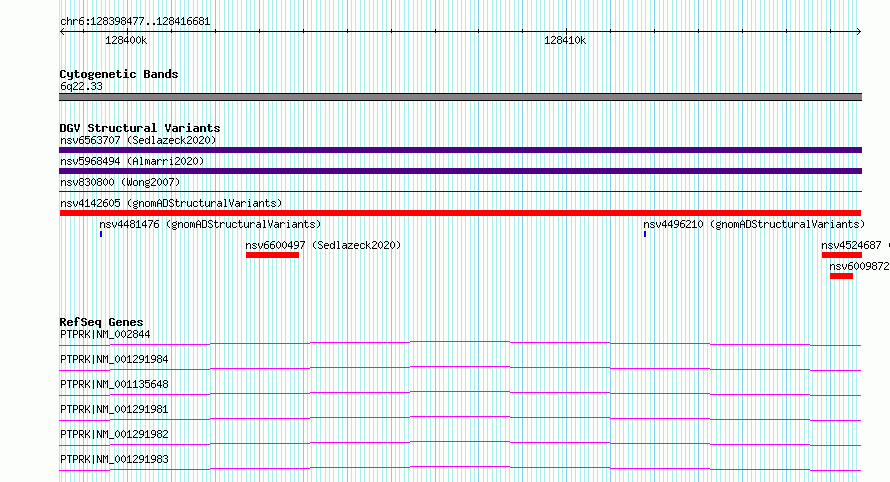Click the long red bar of nsv4142605
Viewport: 890px width, 482px height.
tap(460, 213)
